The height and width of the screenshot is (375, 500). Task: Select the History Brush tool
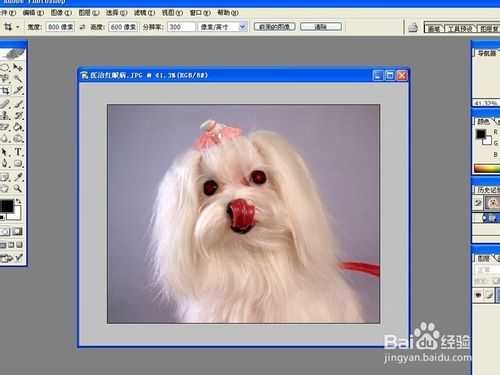click(18, 115)
